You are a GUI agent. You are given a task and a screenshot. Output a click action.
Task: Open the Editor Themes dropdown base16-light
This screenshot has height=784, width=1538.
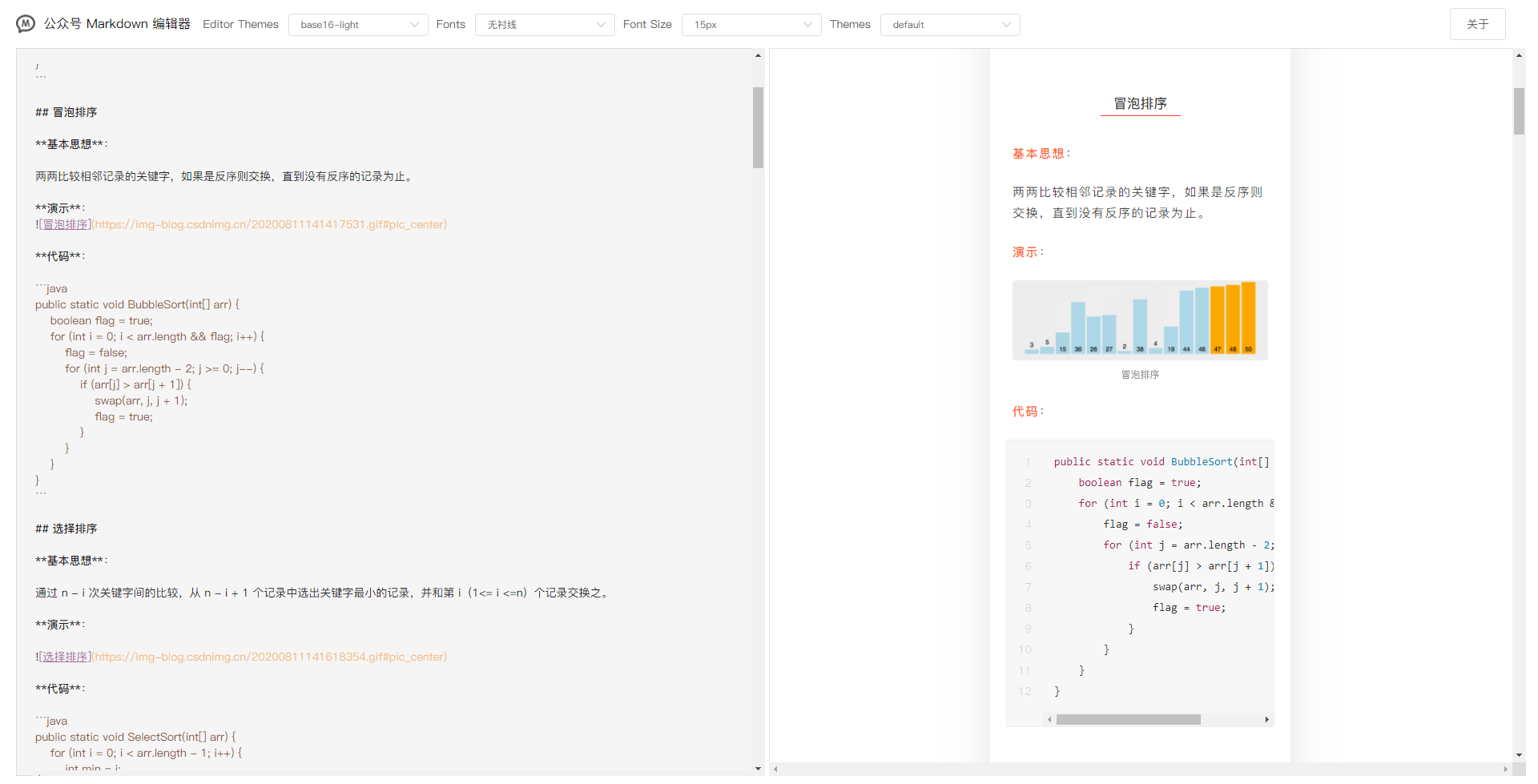[x=358, y=25]
